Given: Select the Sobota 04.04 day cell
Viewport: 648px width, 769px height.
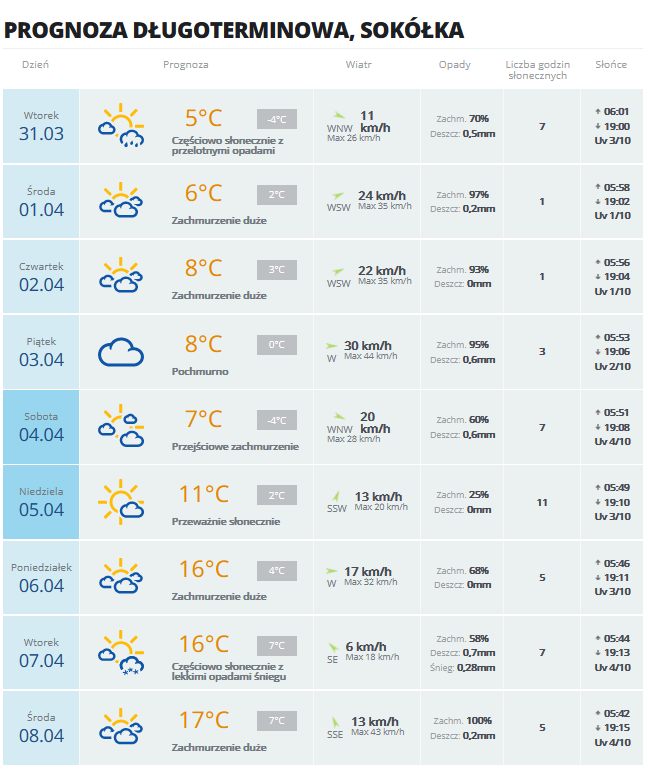Looking at the screenshot, I should (x=41, y=427).
